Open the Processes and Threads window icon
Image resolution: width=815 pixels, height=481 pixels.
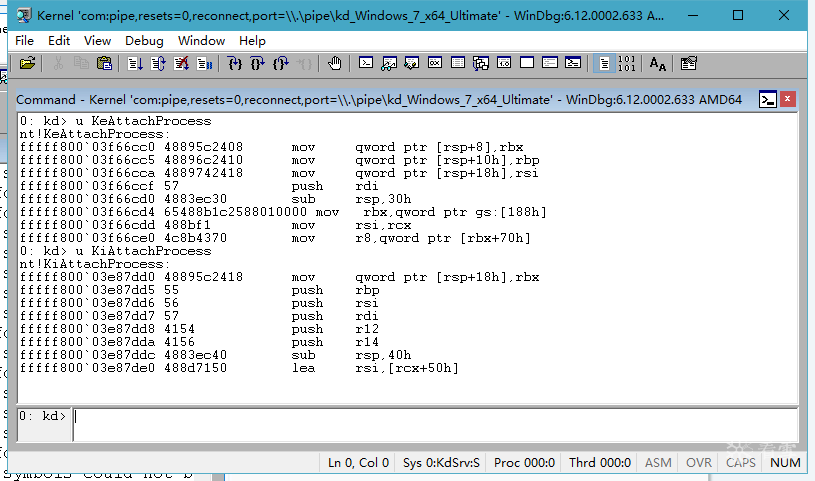tap(550, 63)
